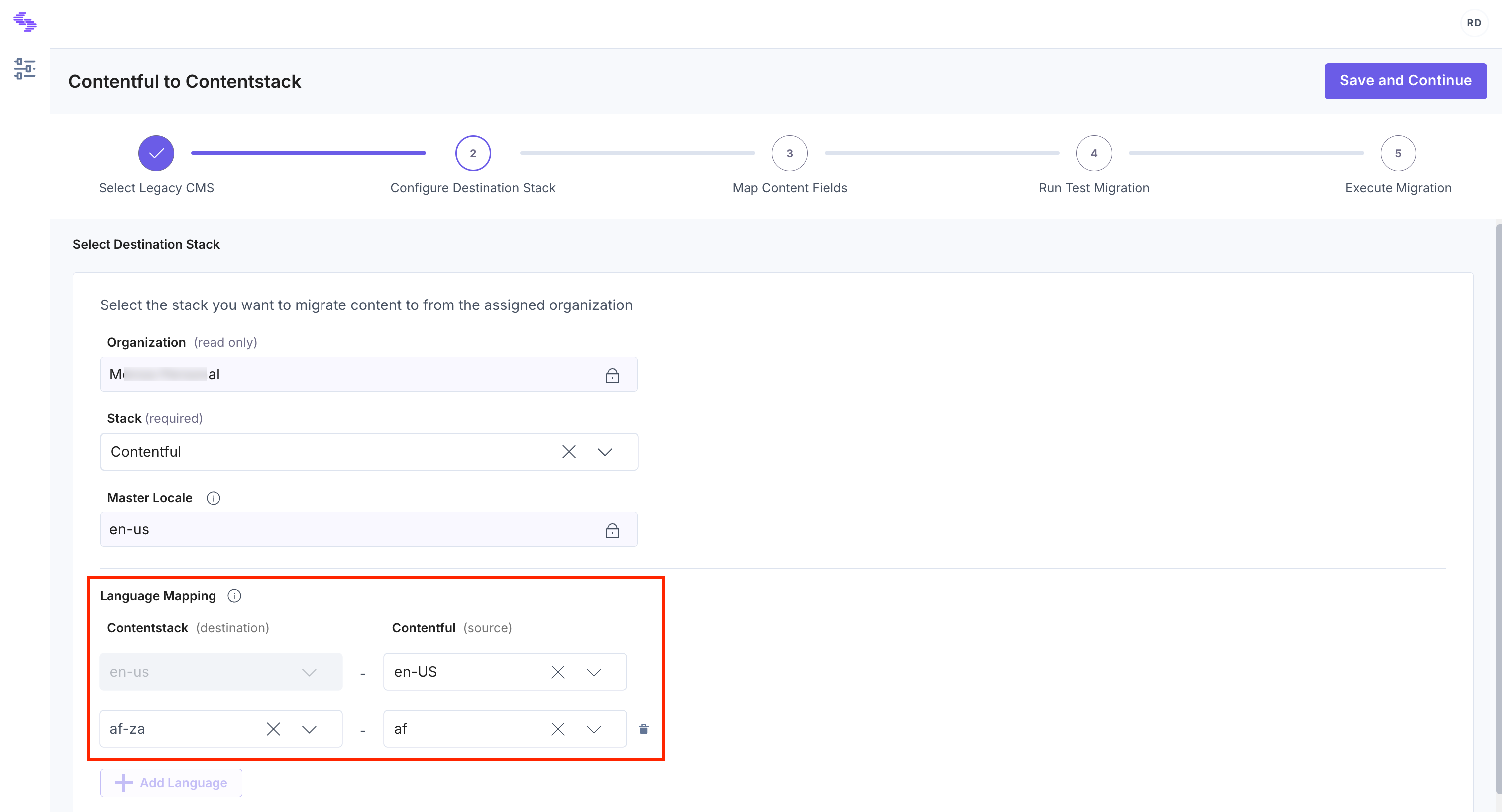Click the Save and Continue button
This screenshot has height=812, width=1502.
coord(1405,81)
